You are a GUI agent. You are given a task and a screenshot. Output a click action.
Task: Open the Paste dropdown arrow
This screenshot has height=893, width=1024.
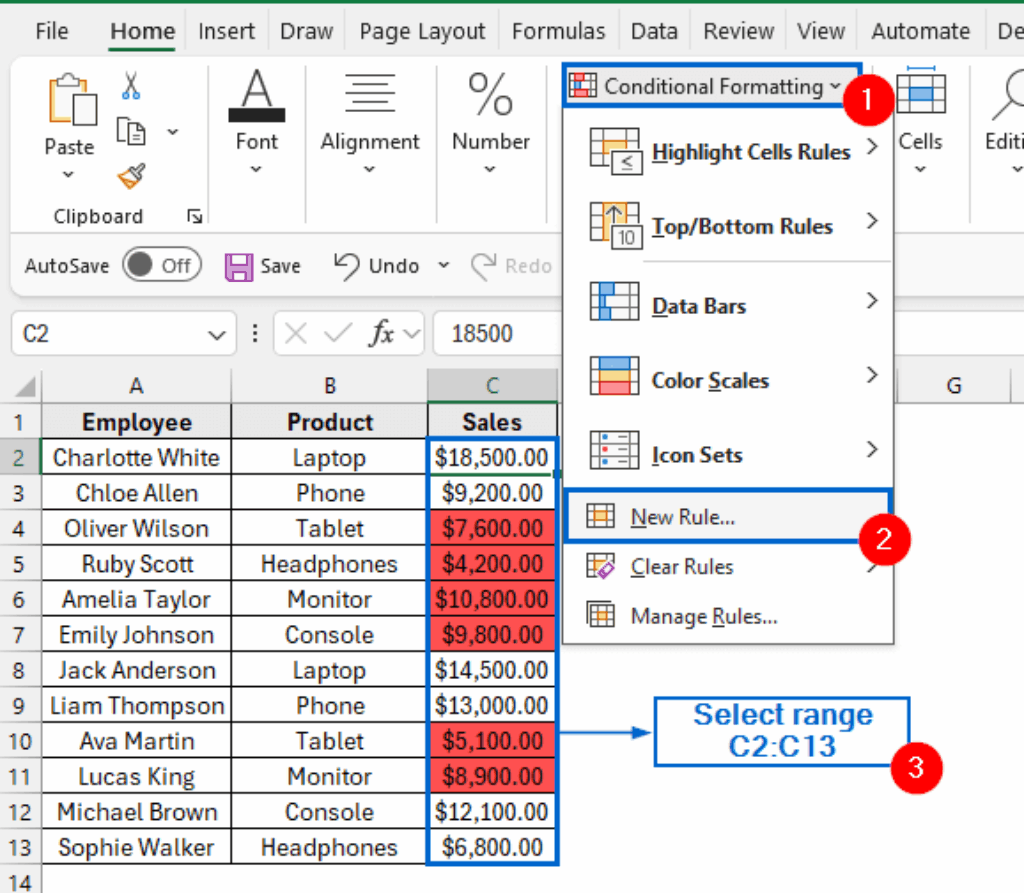tap(68, 172)
